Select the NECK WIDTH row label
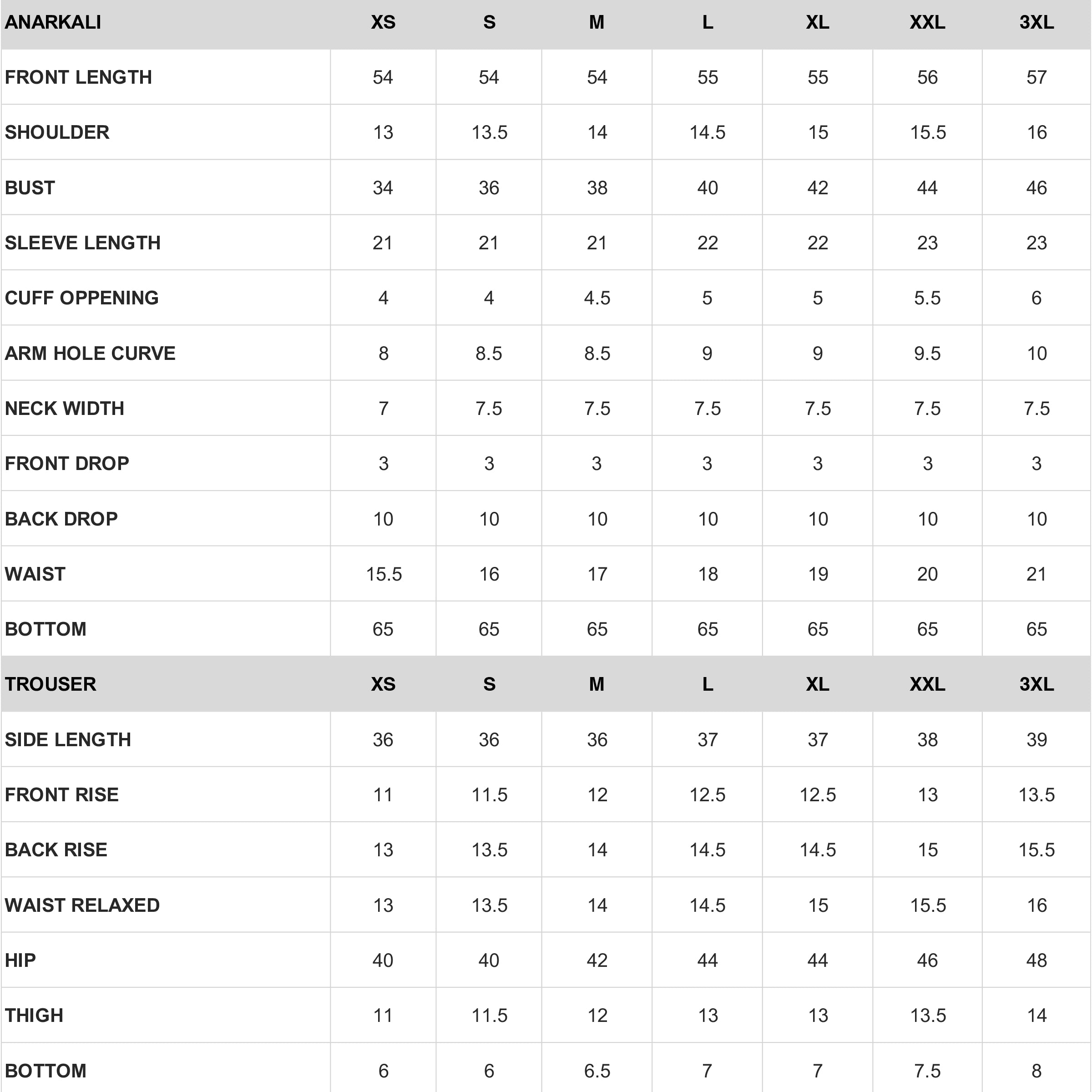 click(65, 408)
